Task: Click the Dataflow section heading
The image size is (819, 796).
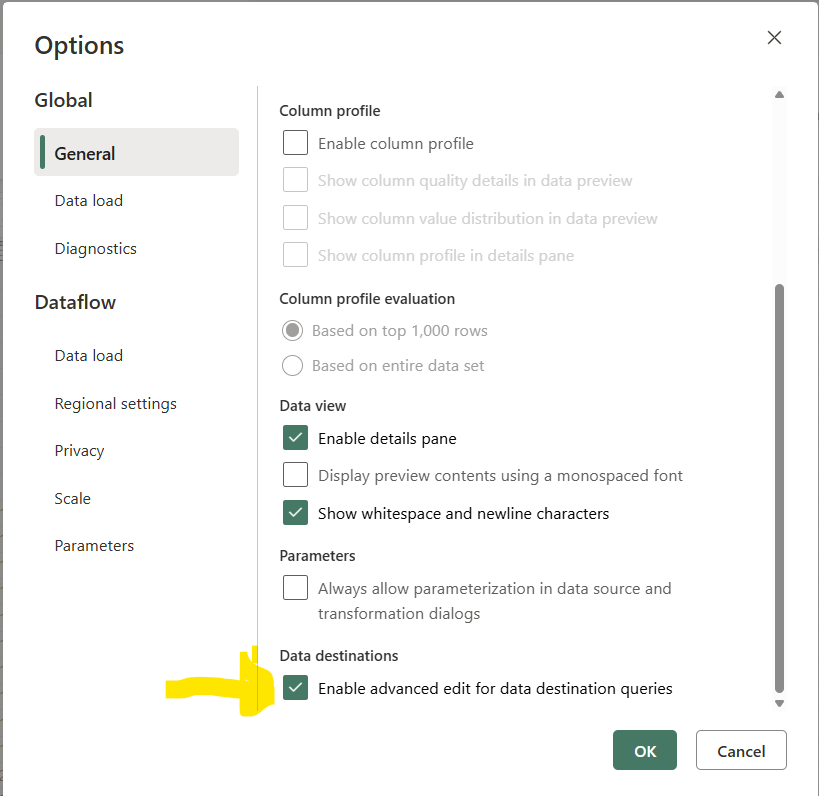Action: click(75, 302)
